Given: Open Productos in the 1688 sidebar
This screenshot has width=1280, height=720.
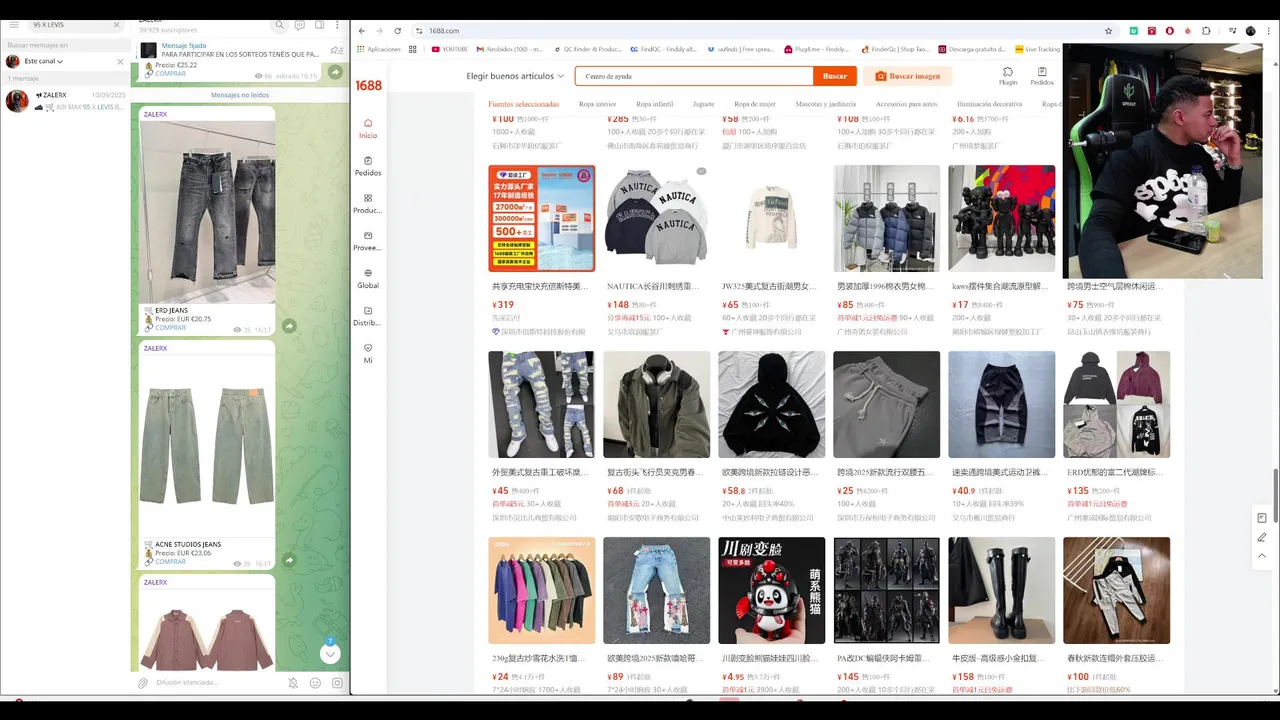Looking at the screenshot, I should click(x=368, y=204).
